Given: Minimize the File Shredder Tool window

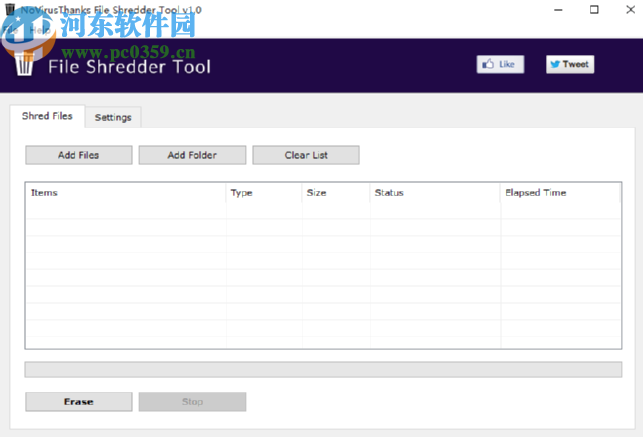Looking at the screenshot, I should click(558, 10).
